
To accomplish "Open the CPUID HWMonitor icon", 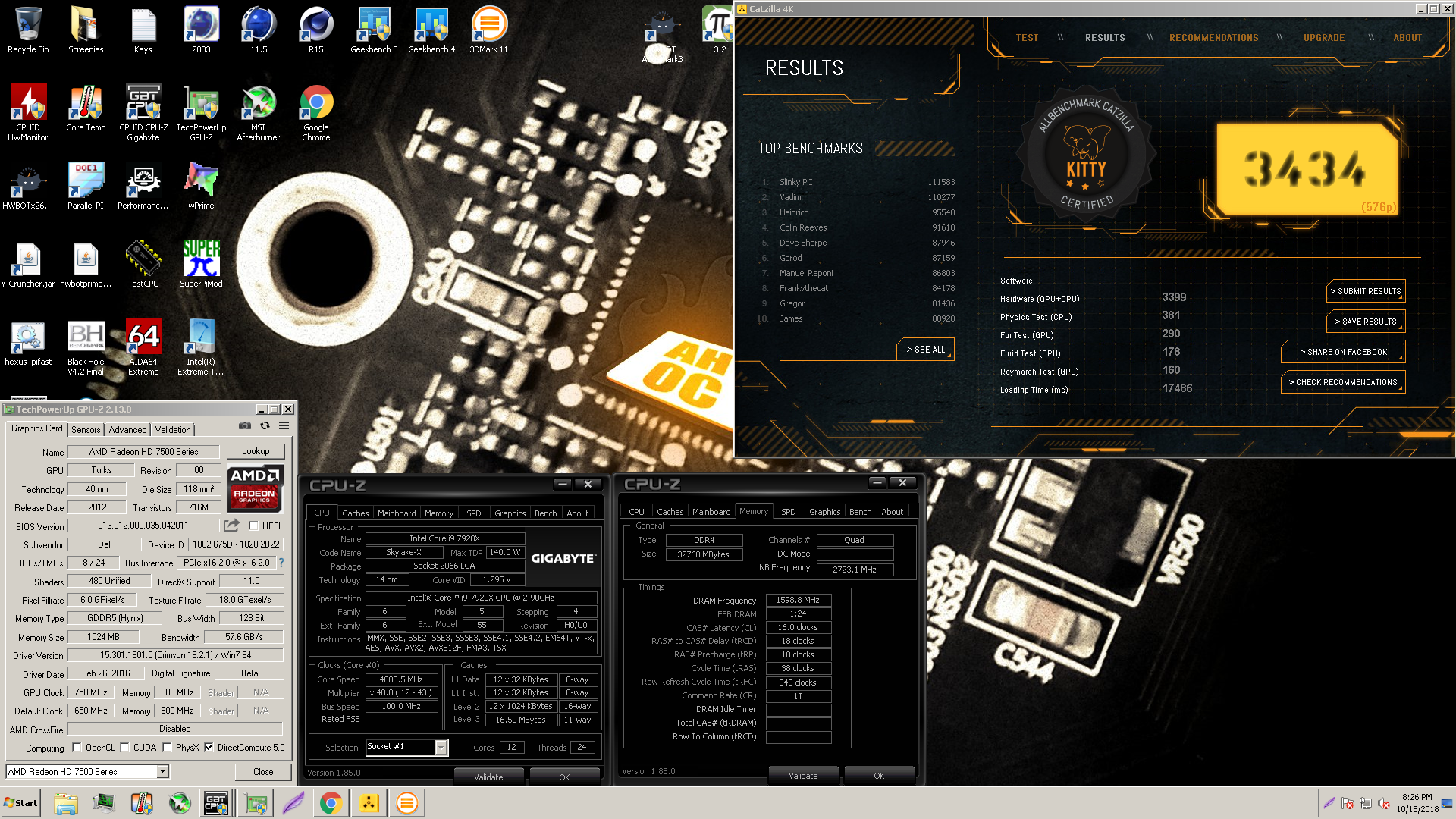I will (28, 113).
